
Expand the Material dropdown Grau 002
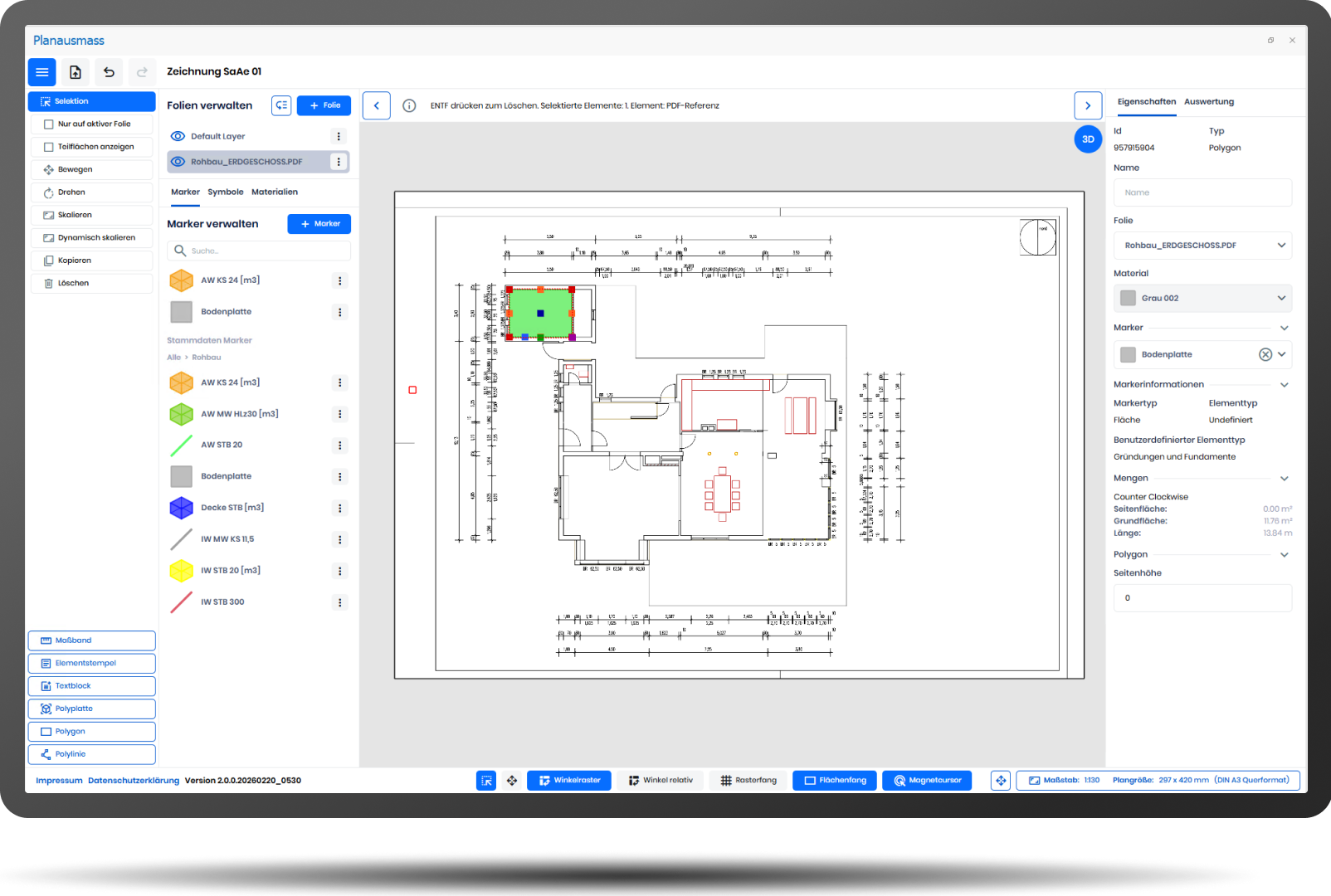click(1202, 299)
